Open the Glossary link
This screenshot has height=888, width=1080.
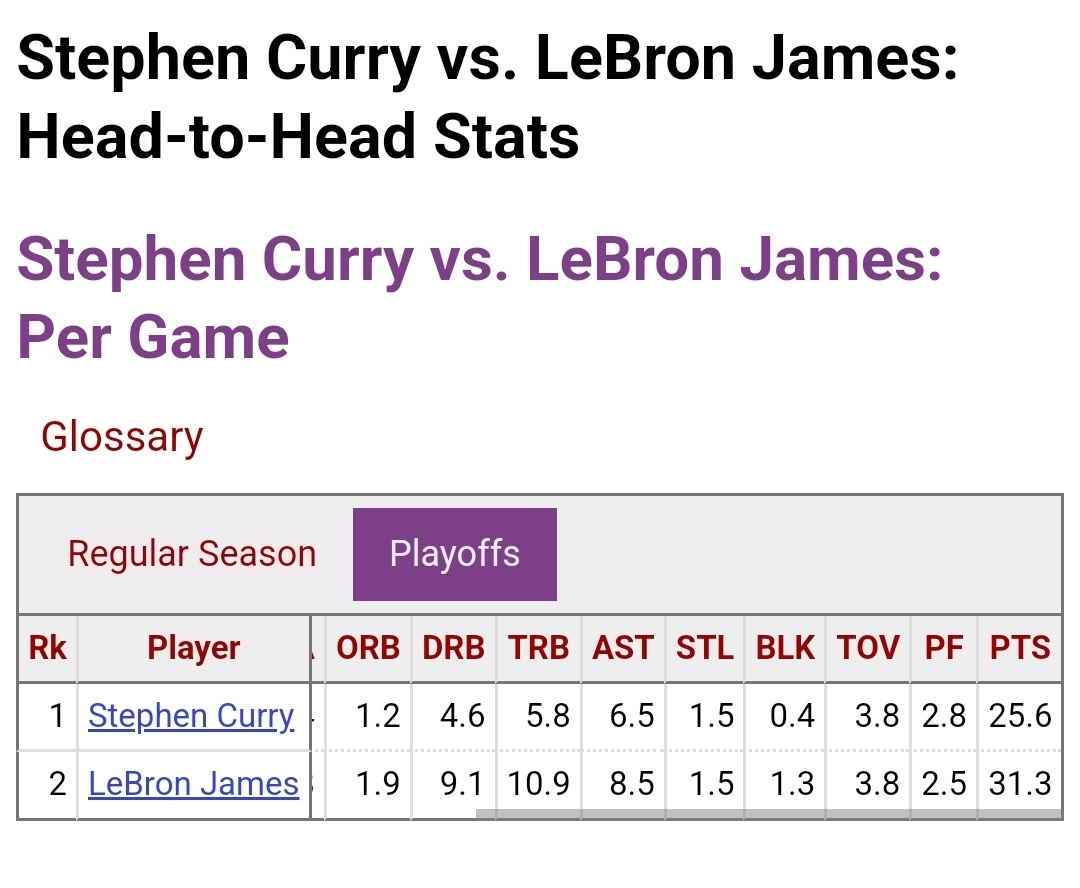point(121,437)
